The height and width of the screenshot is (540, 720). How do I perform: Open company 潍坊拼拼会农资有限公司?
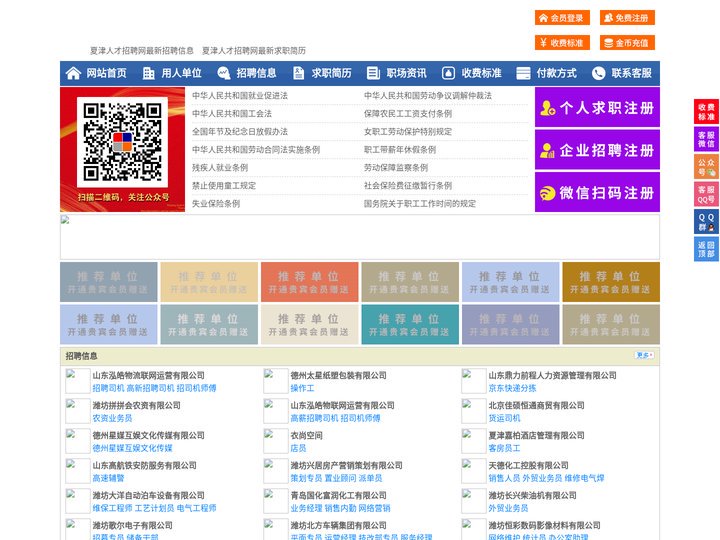pos(136,405)
